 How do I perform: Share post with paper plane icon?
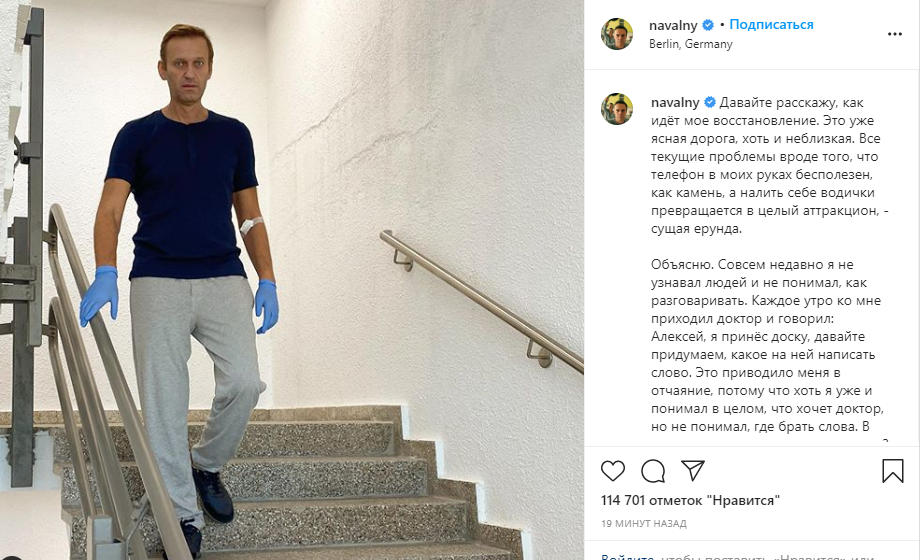[x=693, y=470]
